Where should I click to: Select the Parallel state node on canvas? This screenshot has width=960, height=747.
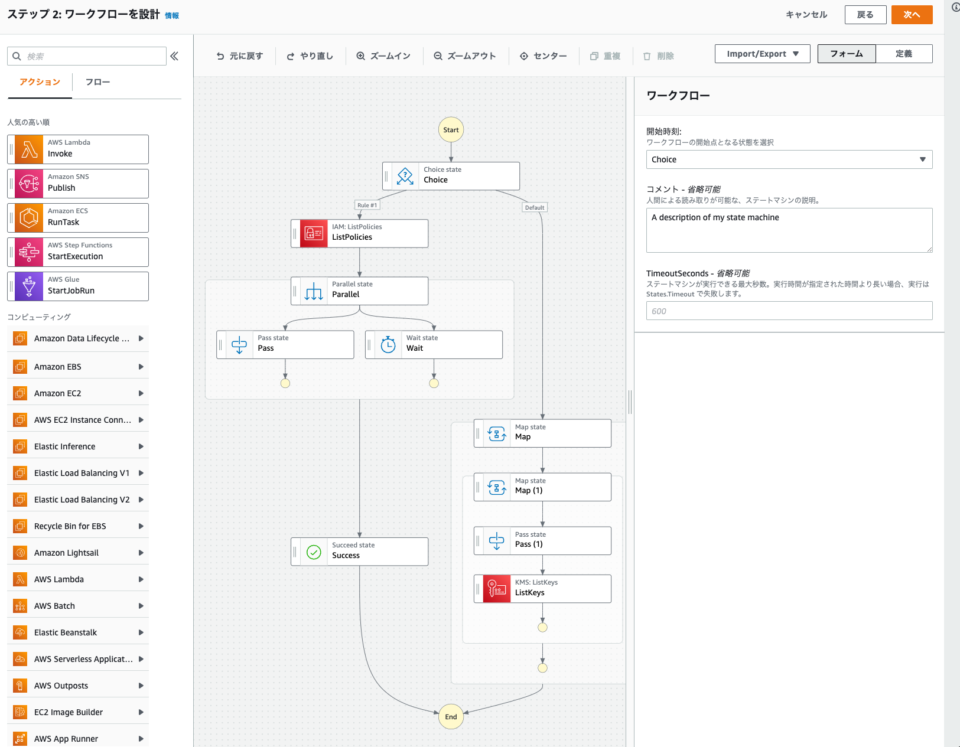pyautogui.click(x=359, y=290)
